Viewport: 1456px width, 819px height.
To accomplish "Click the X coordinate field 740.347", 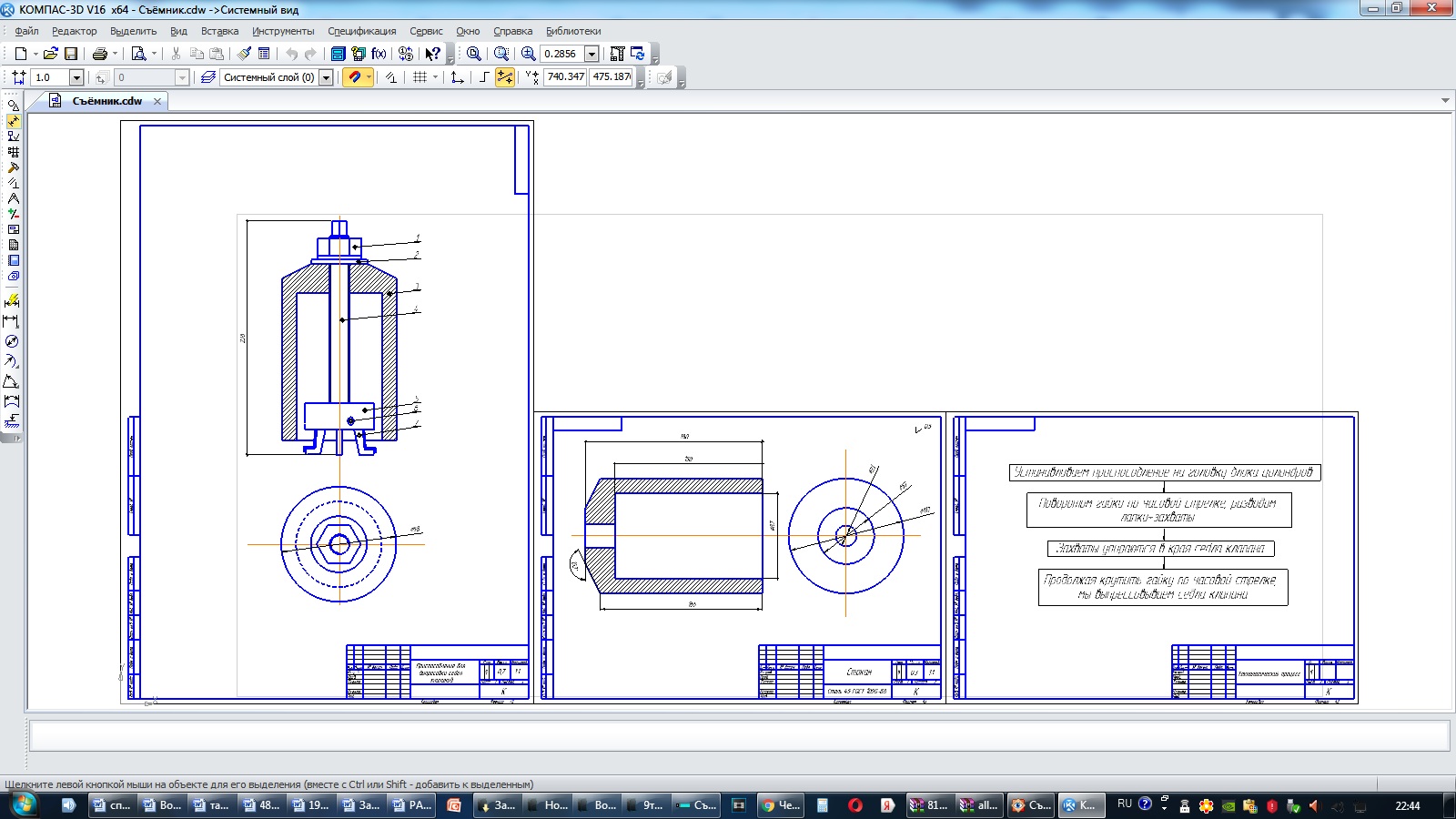I will click(x=565, y=77).
